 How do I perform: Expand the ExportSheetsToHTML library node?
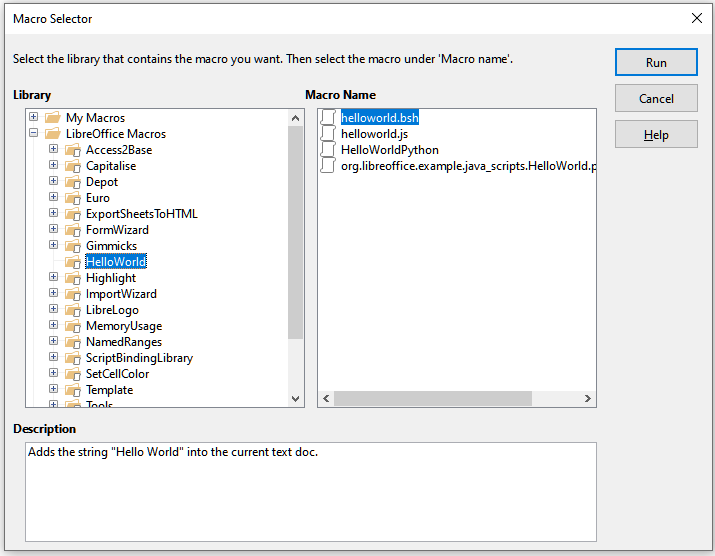53,213
